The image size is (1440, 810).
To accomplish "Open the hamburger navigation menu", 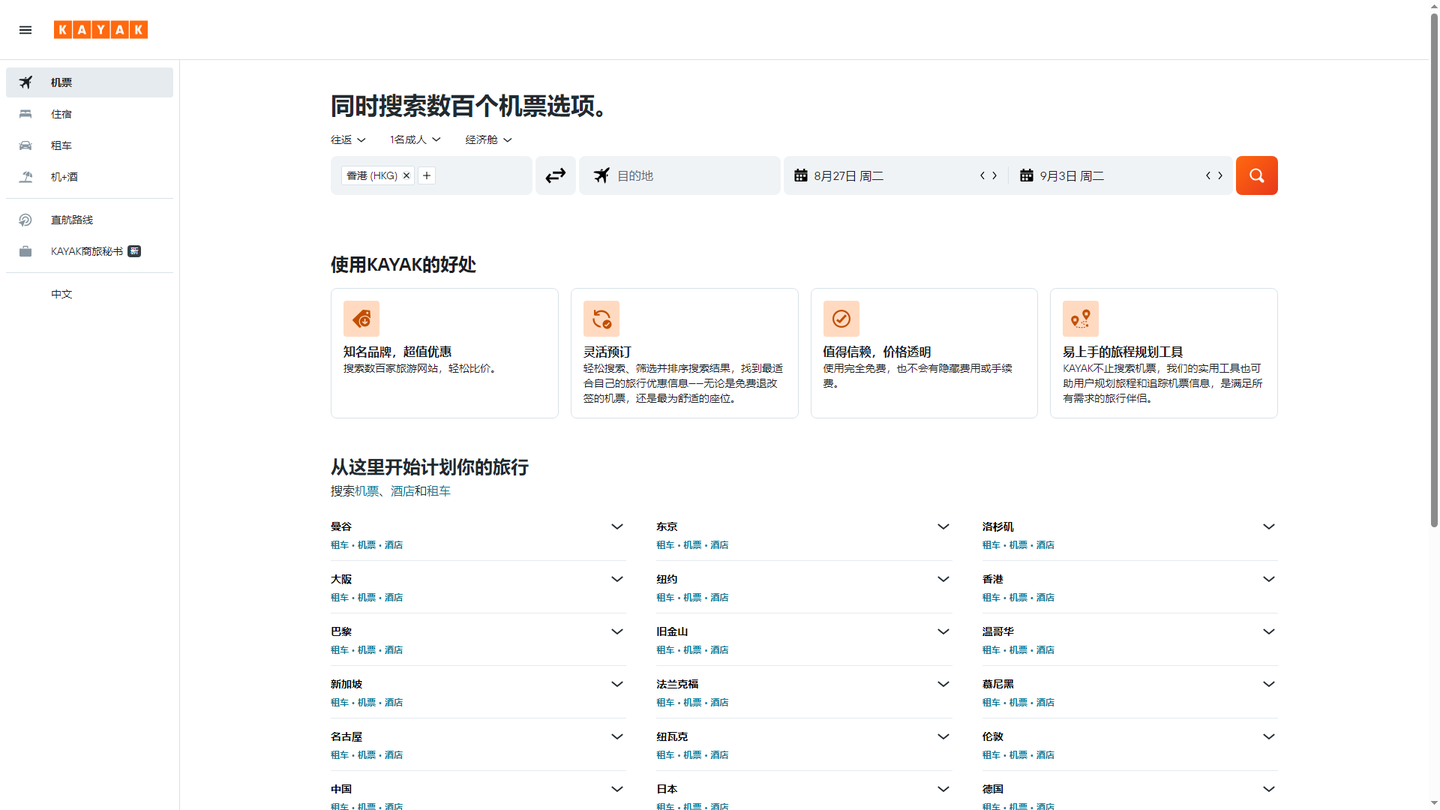I will pyautogui.click(x=25, y=30).
